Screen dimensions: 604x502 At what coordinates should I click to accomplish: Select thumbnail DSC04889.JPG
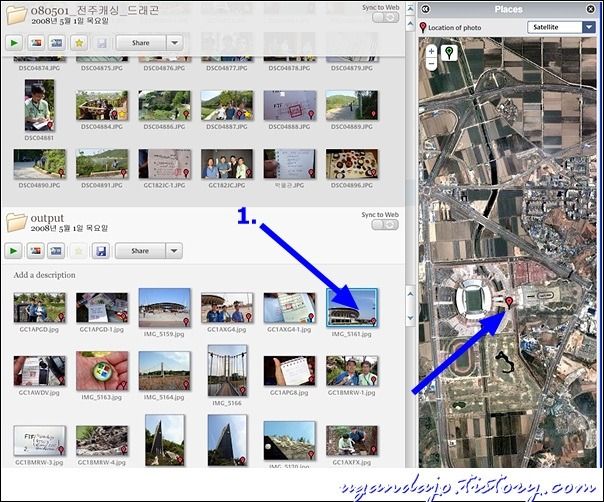pos(352,105)
